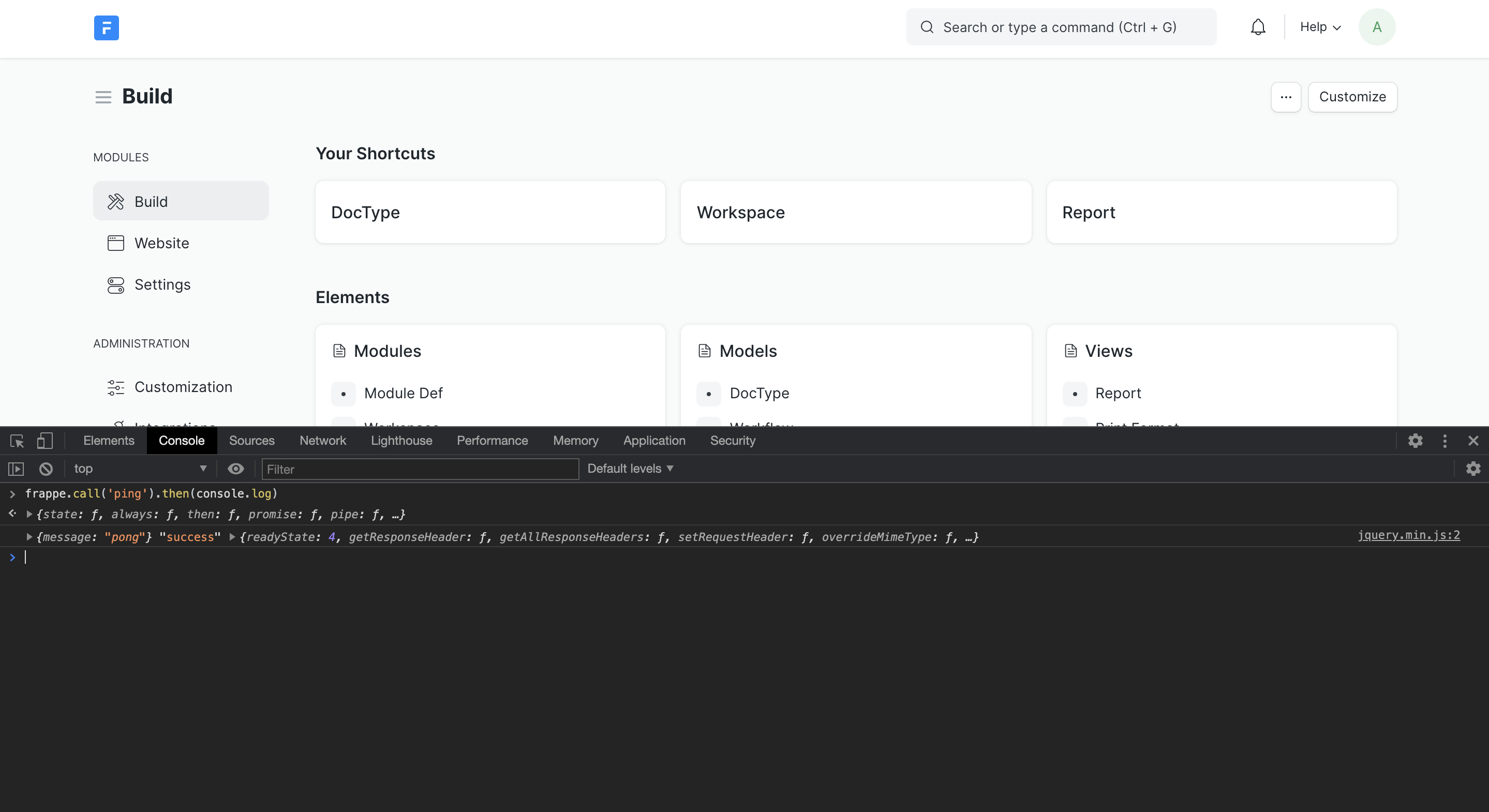Viewport: 1489px width, 812px height.
Task: Click the DocType shortcut card icon
Action: click(x=365, y=211)
